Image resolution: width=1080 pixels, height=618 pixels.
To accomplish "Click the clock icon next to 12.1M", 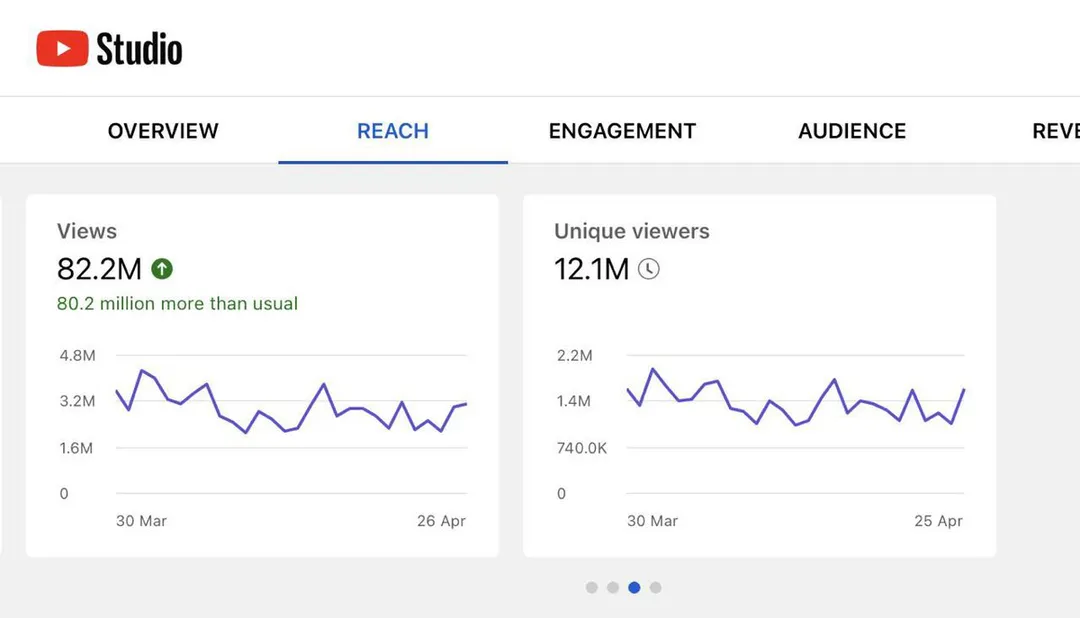I will pyautogui.click(x=648, y=269).
